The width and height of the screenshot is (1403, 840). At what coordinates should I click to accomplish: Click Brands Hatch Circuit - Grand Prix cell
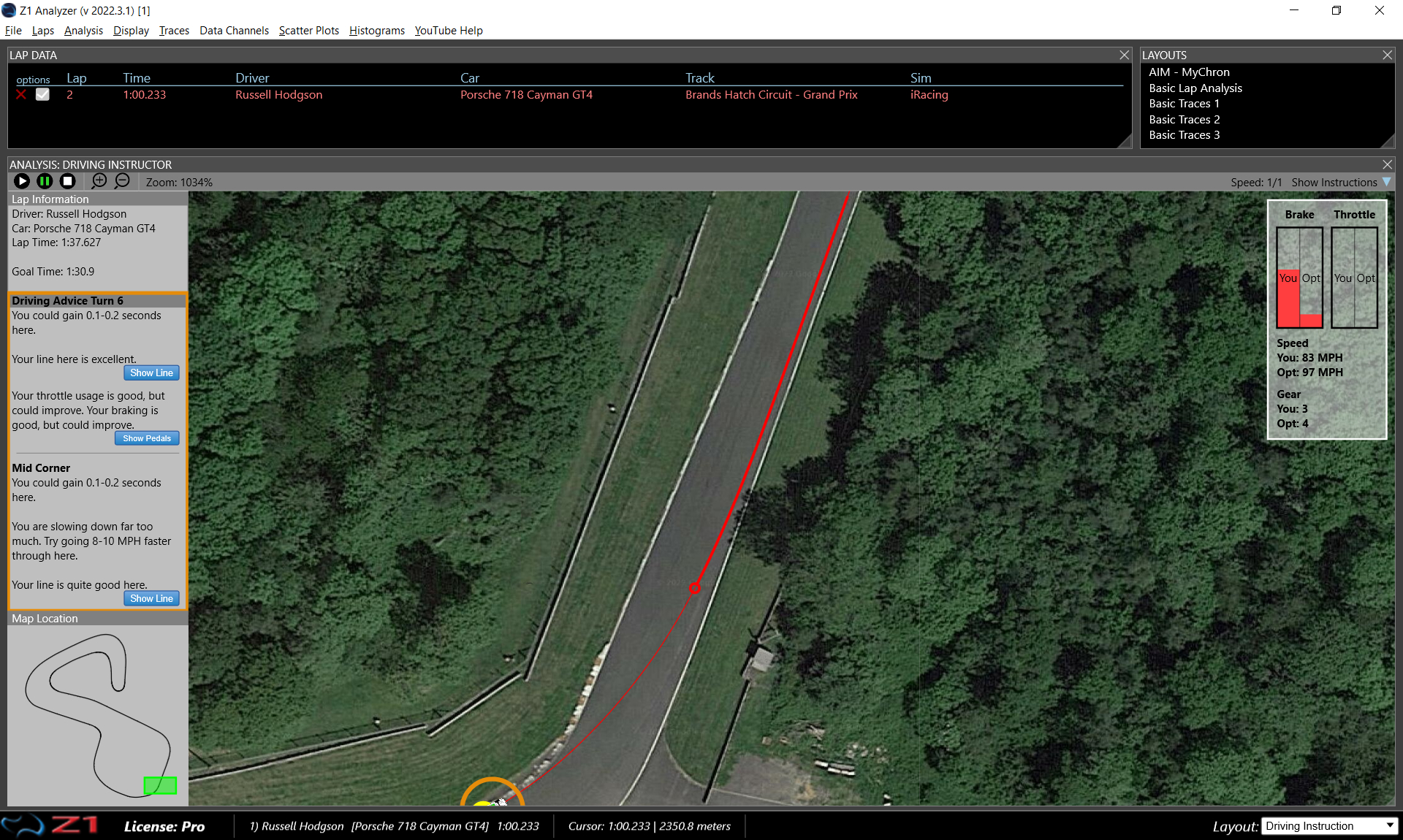pos(771,95)
